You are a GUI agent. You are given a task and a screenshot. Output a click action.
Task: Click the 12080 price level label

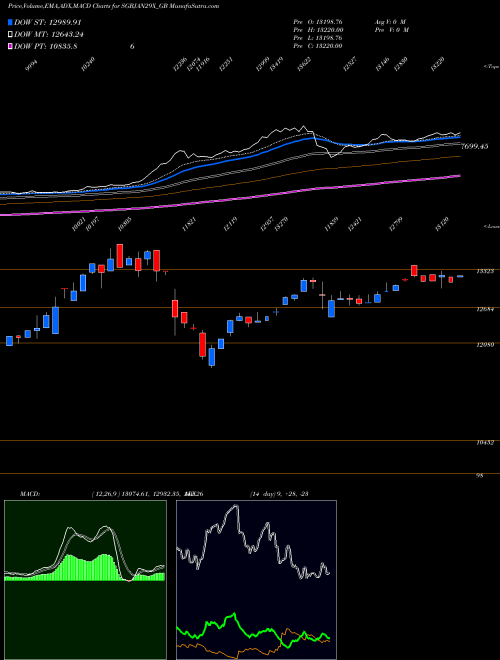point(485,345)
